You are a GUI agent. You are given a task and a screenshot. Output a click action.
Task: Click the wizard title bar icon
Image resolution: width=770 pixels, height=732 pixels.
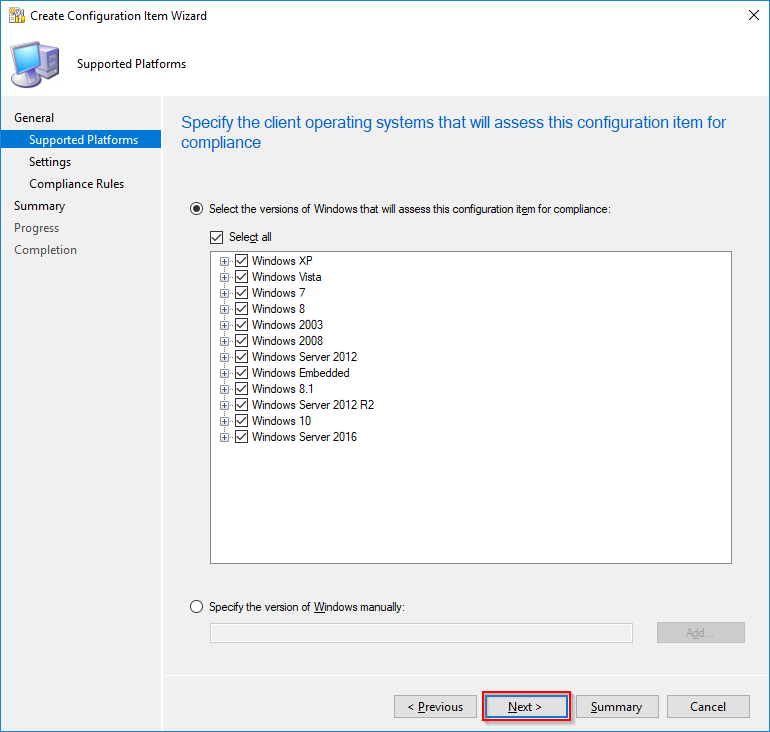17,15
